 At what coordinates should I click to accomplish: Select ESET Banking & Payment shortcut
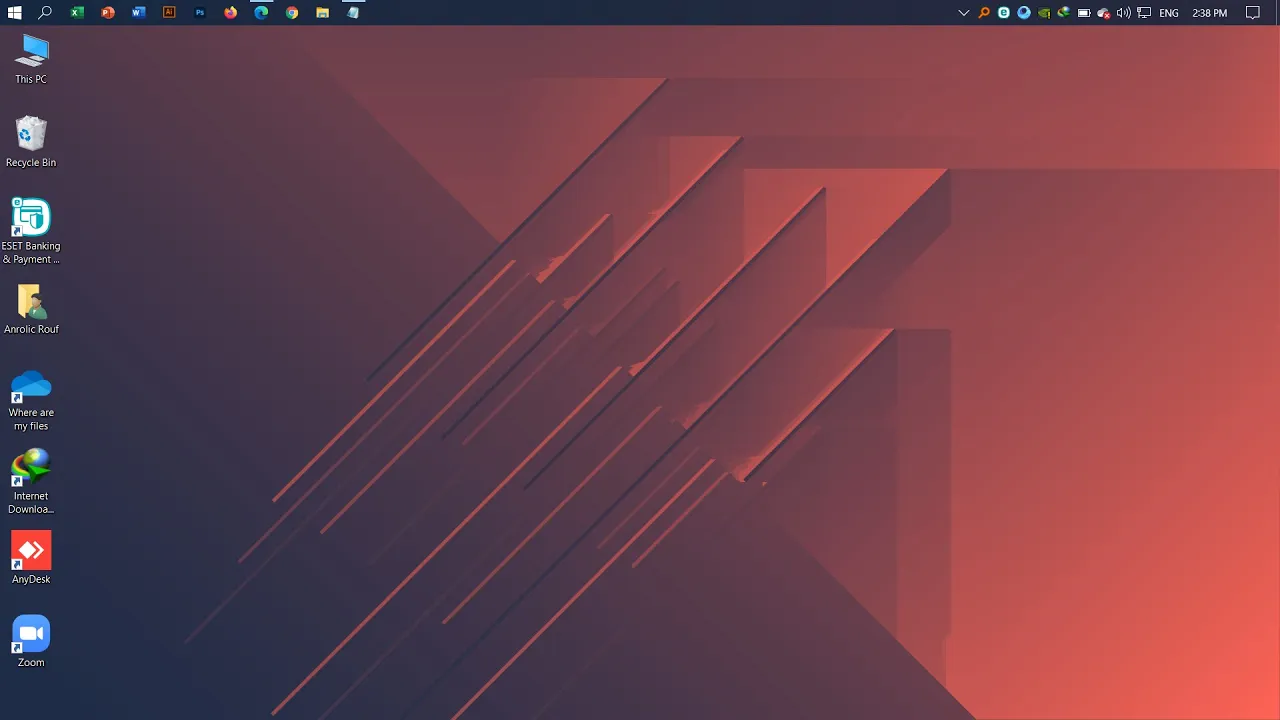(x=31, y=231)
